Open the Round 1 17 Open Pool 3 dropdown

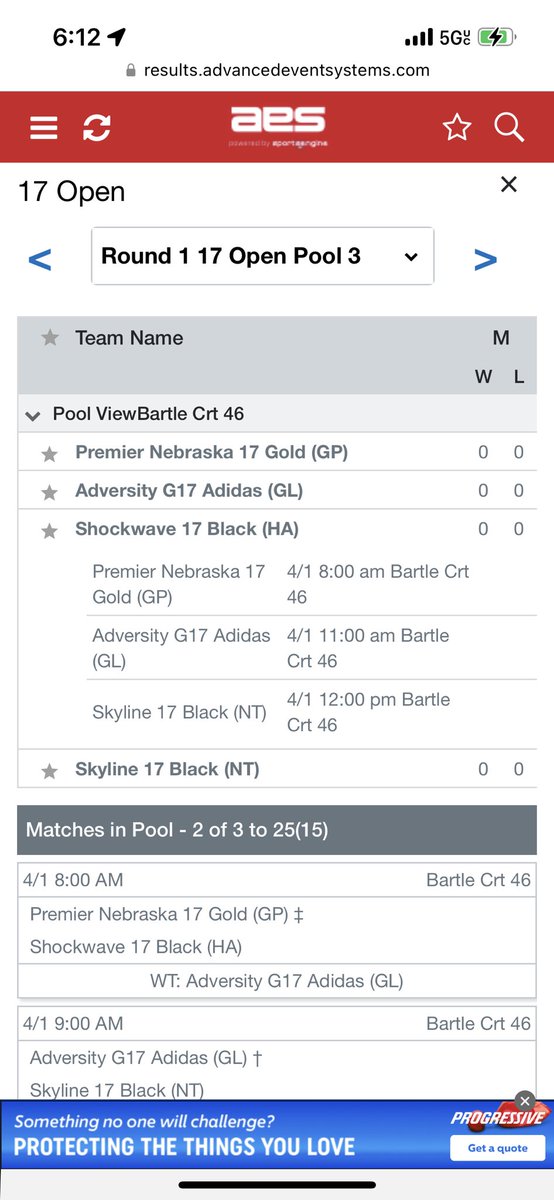[263, 256]
